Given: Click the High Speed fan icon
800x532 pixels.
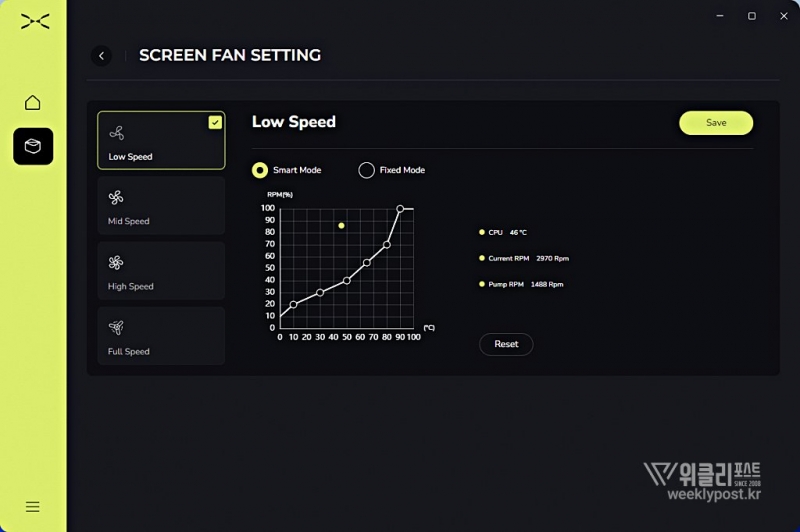Looking at the screenshot, I should (x=116, y=263).
